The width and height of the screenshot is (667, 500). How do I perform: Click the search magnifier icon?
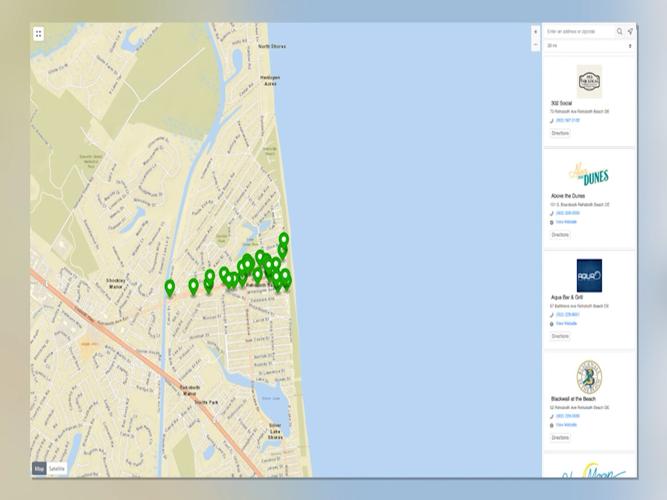coord(620,32)
